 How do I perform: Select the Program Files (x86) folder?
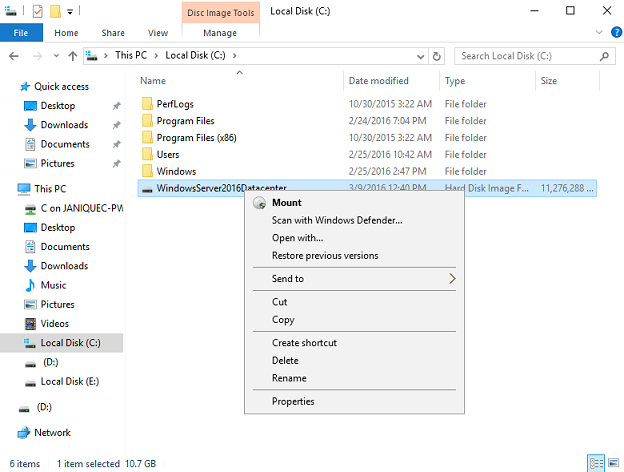[196, 138]
